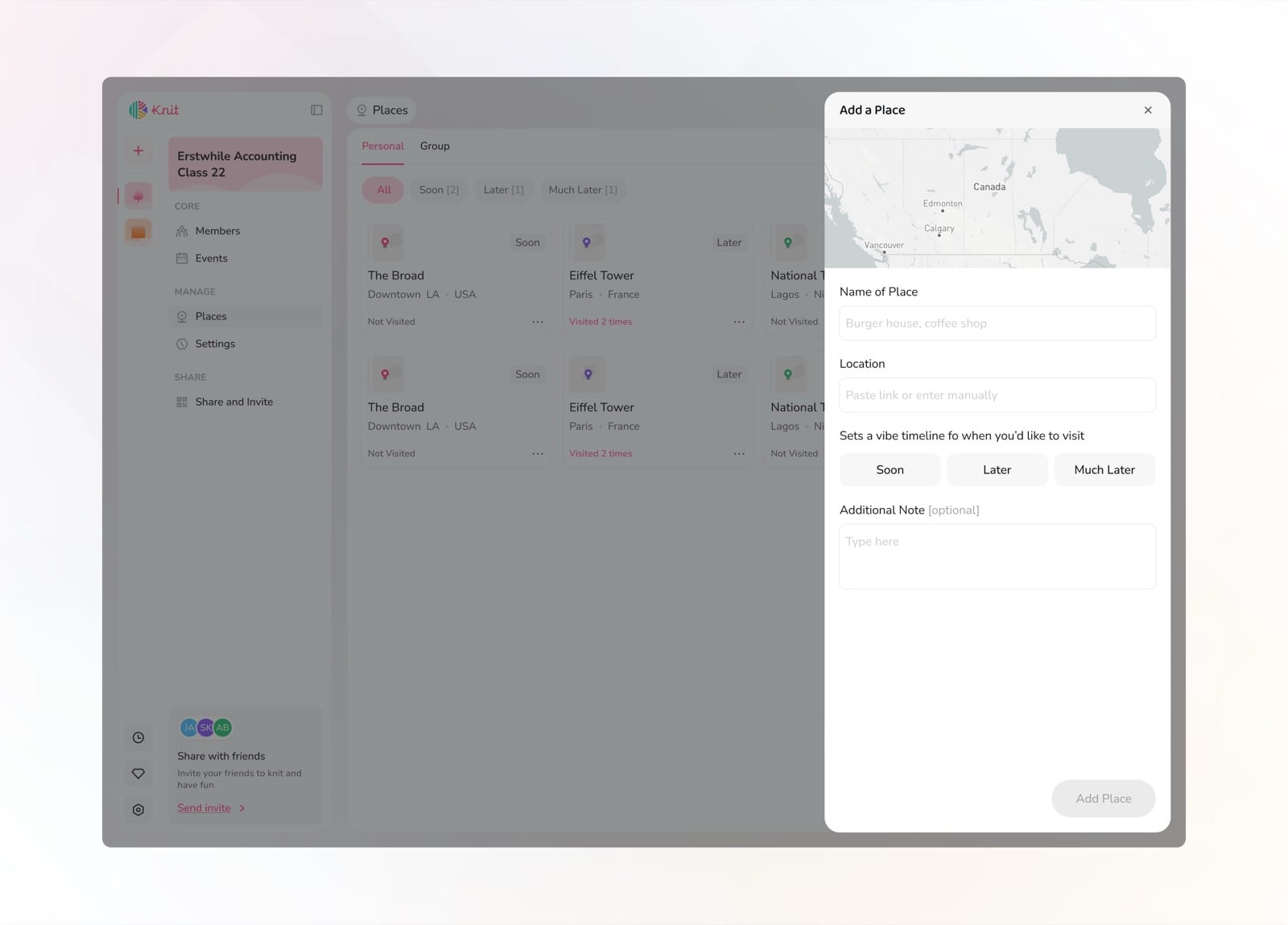Click the Places header chip
The width and height of the screenshot is (1288, 925).
[x=382, y=110]
